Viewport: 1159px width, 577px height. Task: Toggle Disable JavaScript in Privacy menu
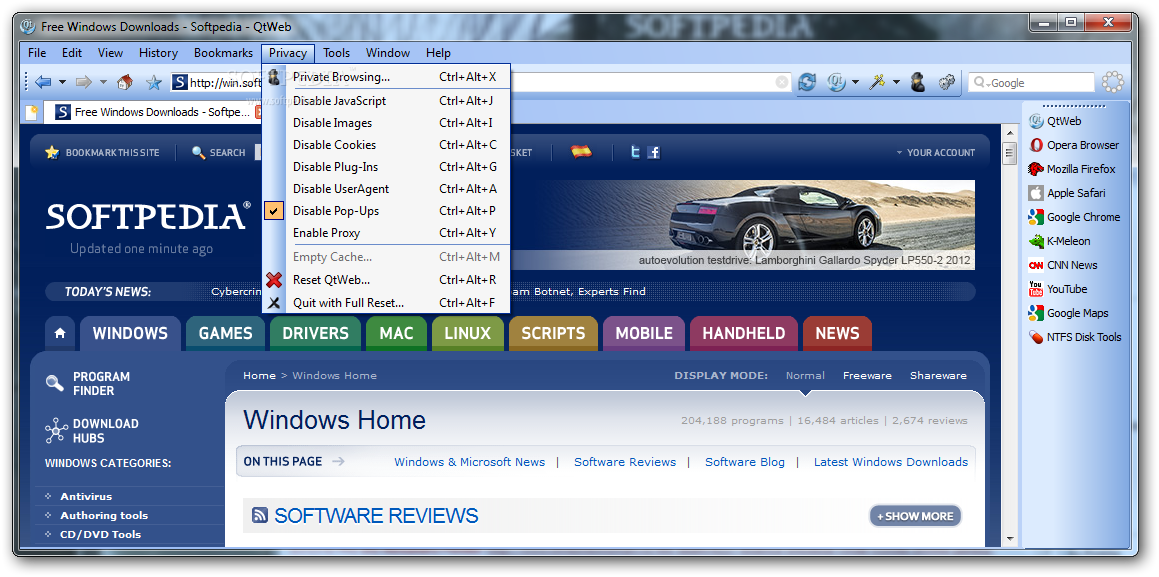tap(387, 101)
